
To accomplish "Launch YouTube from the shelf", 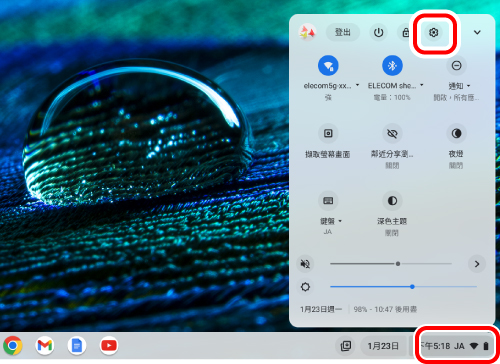I will (x=109, y=346).
